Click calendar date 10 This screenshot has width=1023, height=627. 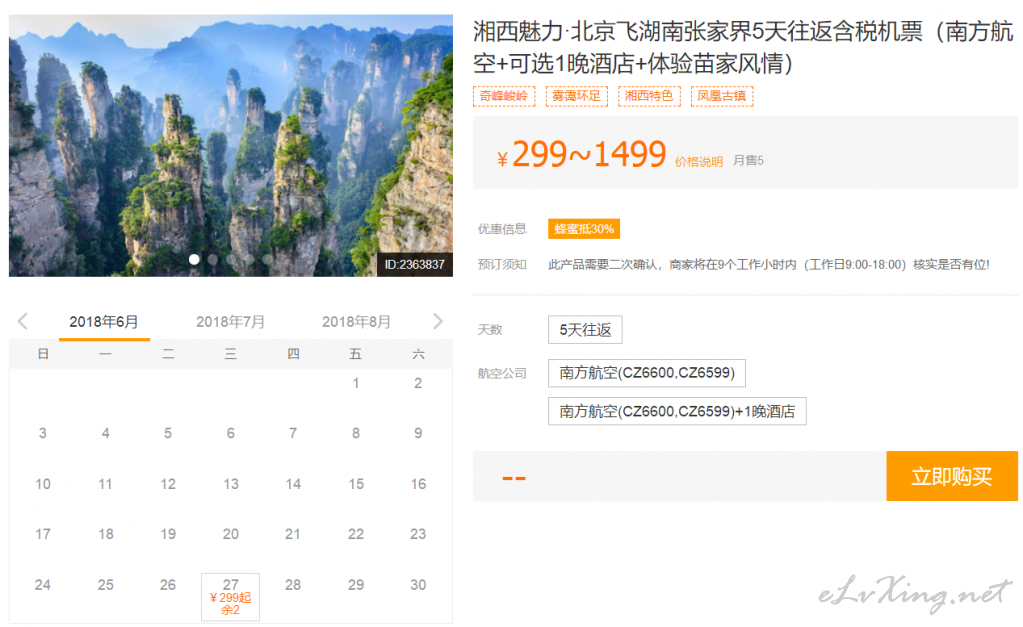[x=42, y=483]
